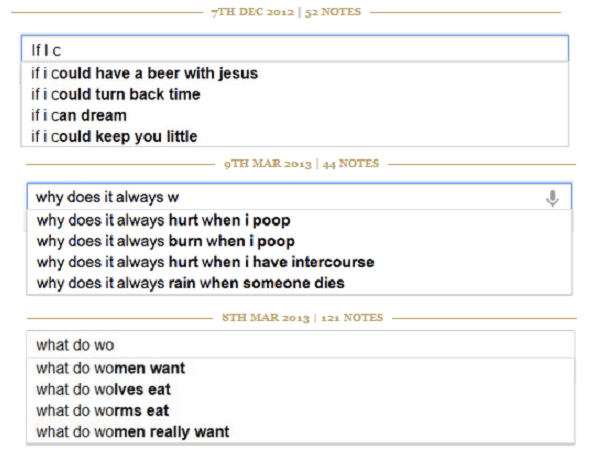
Task: Open the '7TH DEC 2012' post link
Action: click(x=253, y=12)
